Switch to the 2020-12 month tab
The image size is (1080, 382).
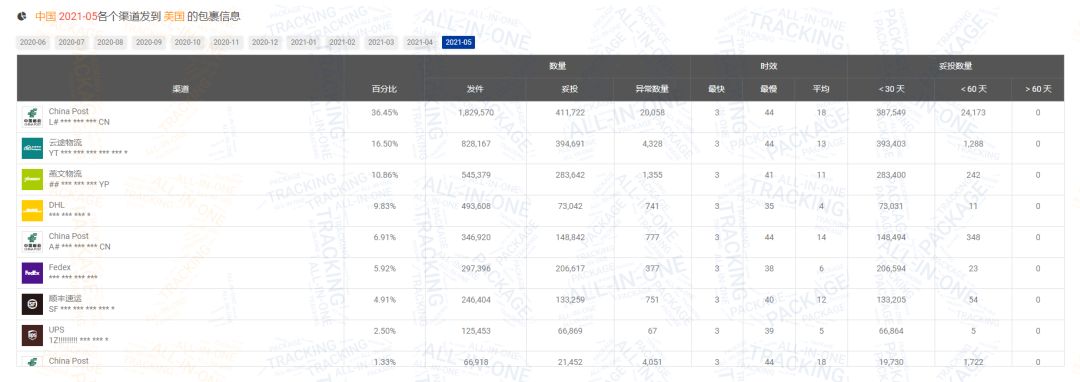coord(265,43)
